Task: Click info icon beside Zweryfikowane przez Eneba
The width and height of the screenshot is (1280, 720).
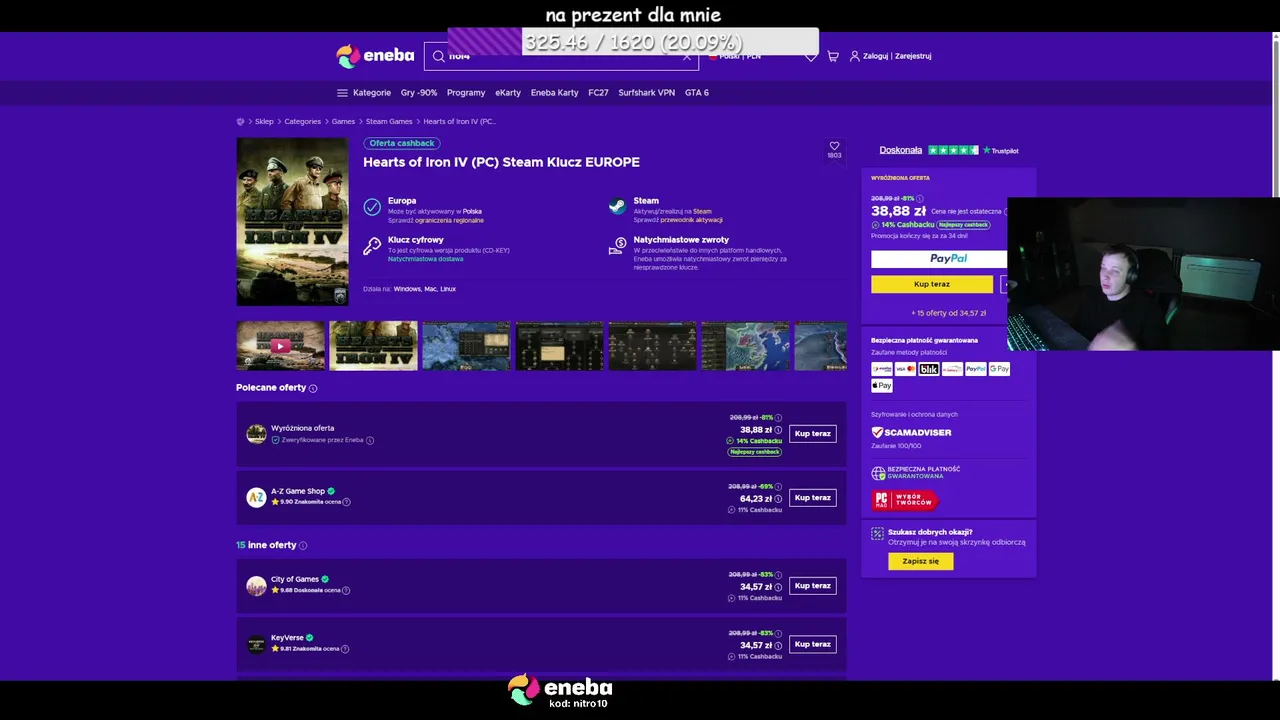Action: tap(370, 440)
